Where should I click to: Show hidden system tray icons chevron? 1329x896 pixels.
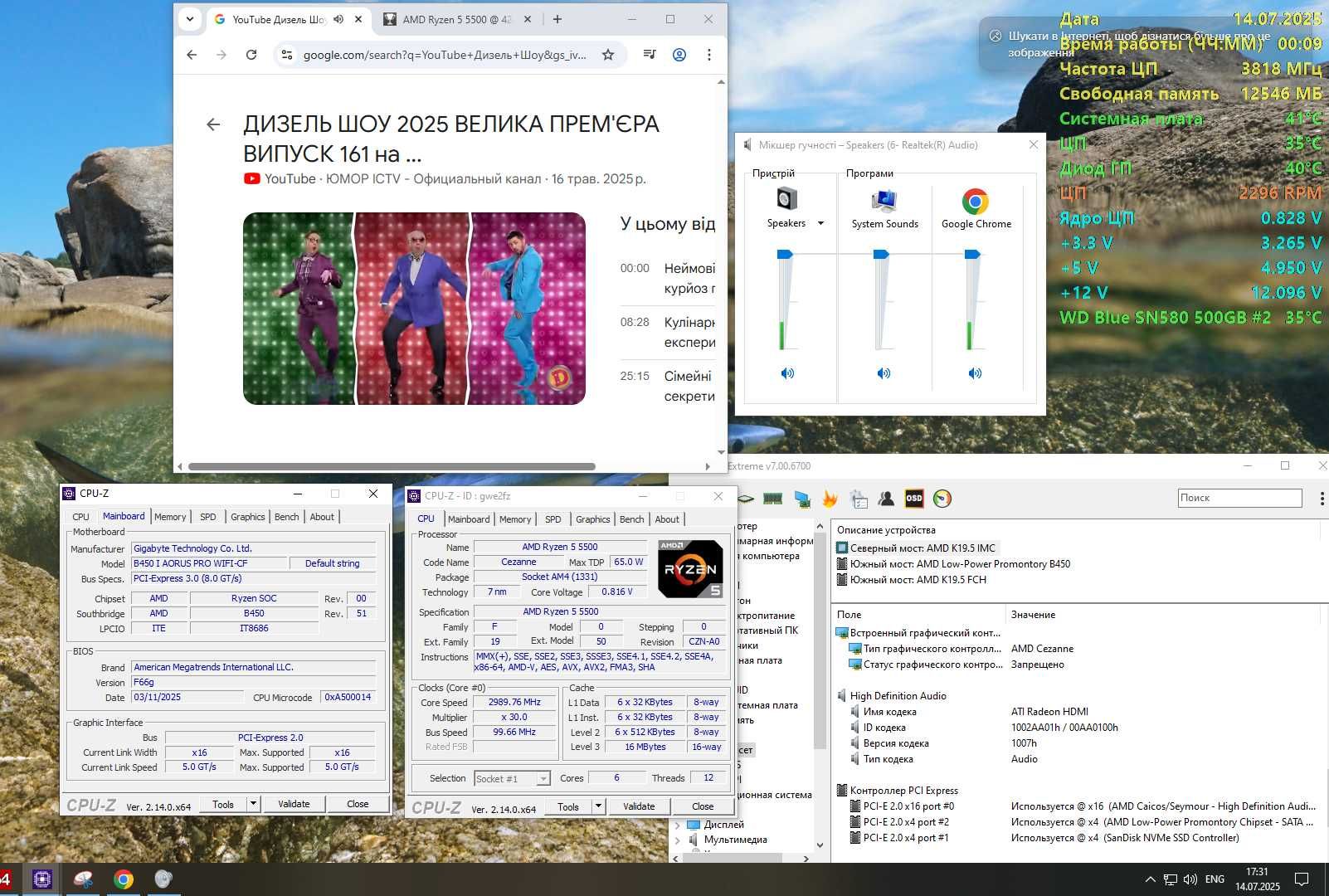(x=1150, y=879)
